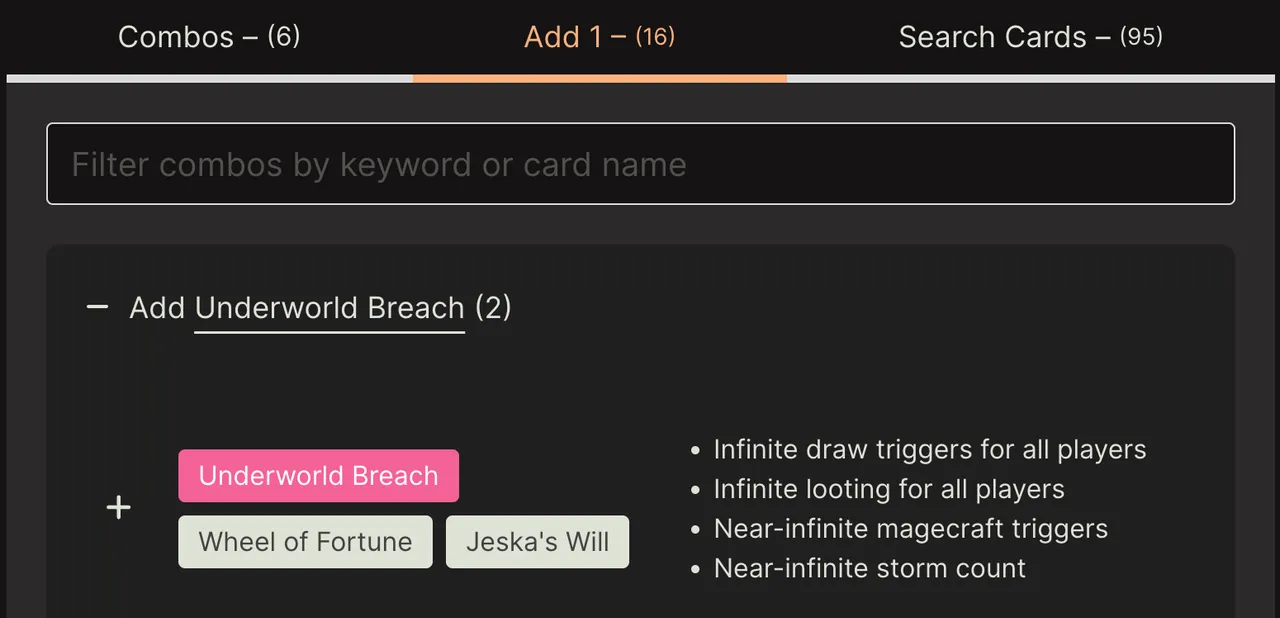Click the (16) count on Add 1 tab
Viewport: 1280px width, 618px height.
point(656,37)
